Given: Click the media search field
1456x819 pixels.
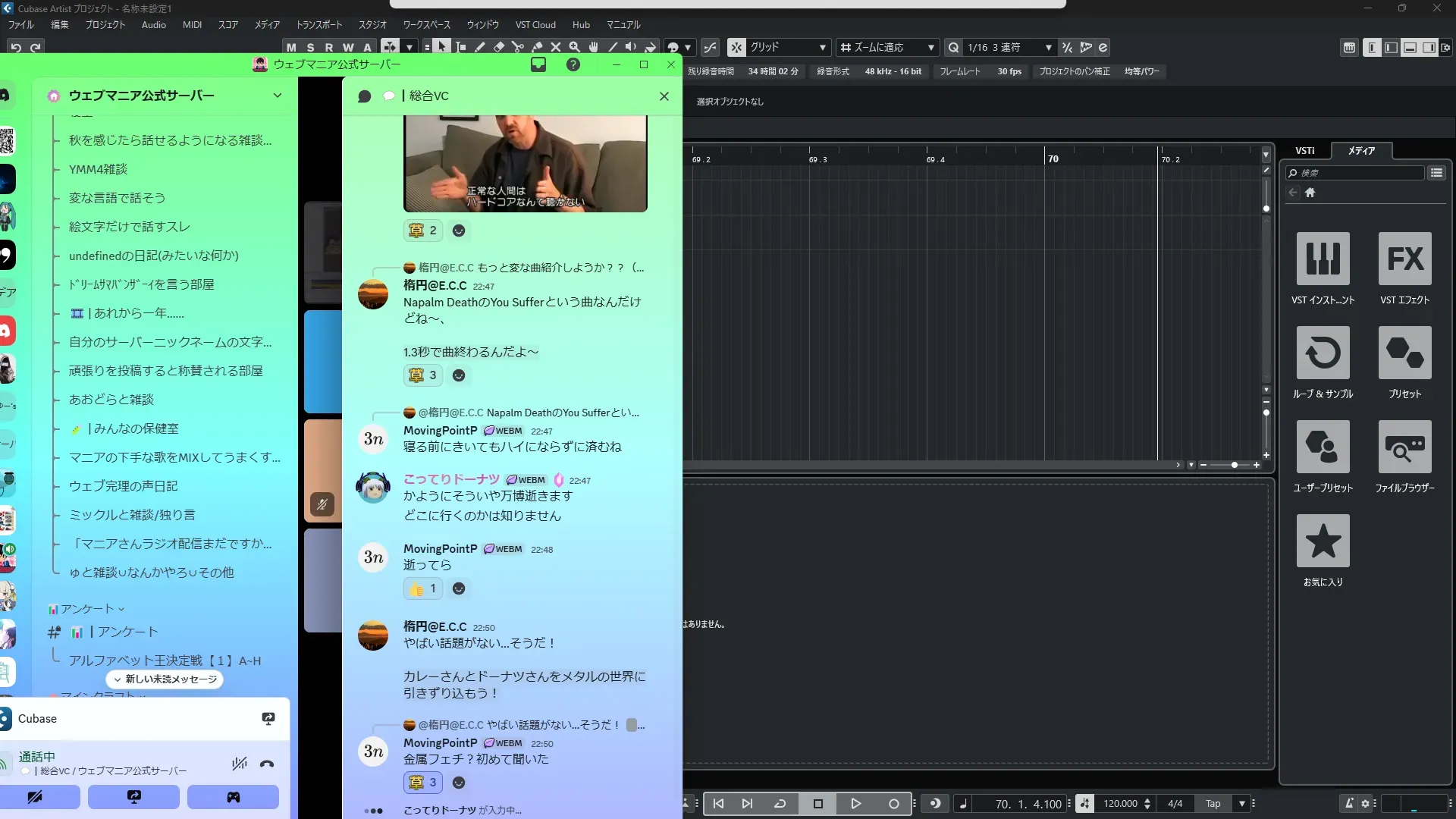Looking at the screenshot, I should point(1357,173).
